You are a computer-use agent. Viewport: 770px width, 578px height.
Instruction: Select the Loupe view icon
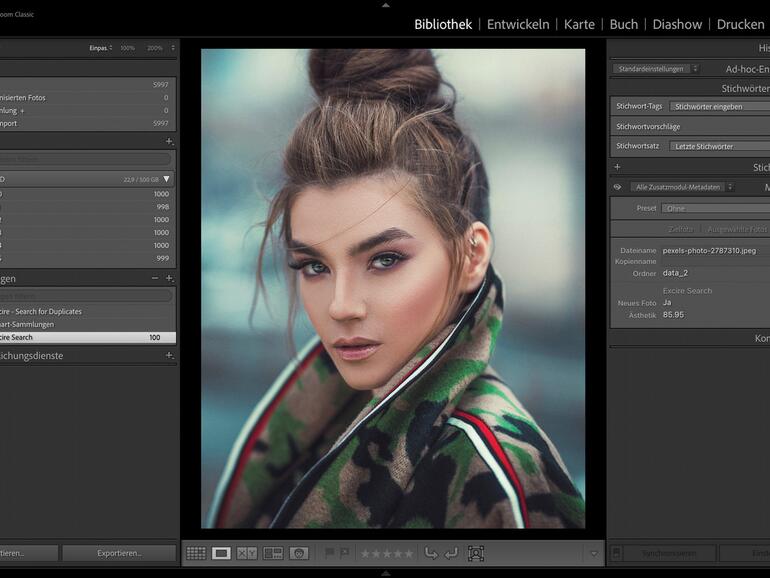point(221,553)
